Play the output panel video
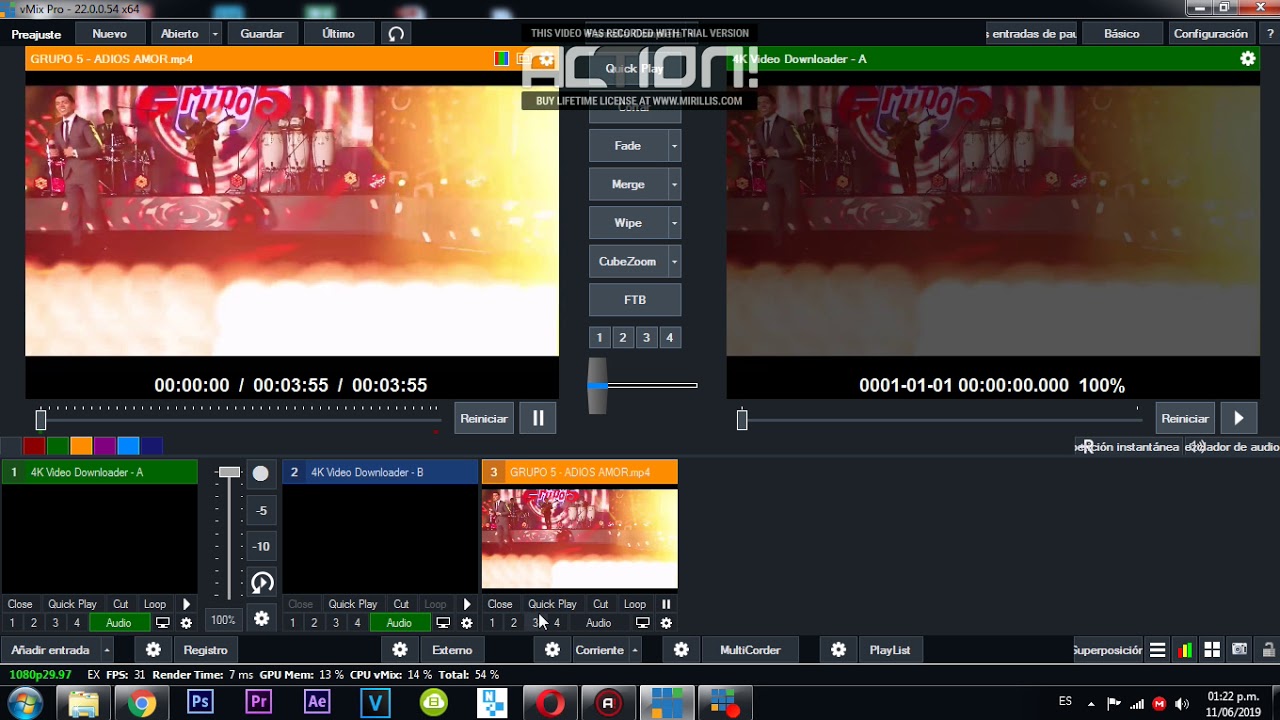1280x720 pixels. 1239,419
